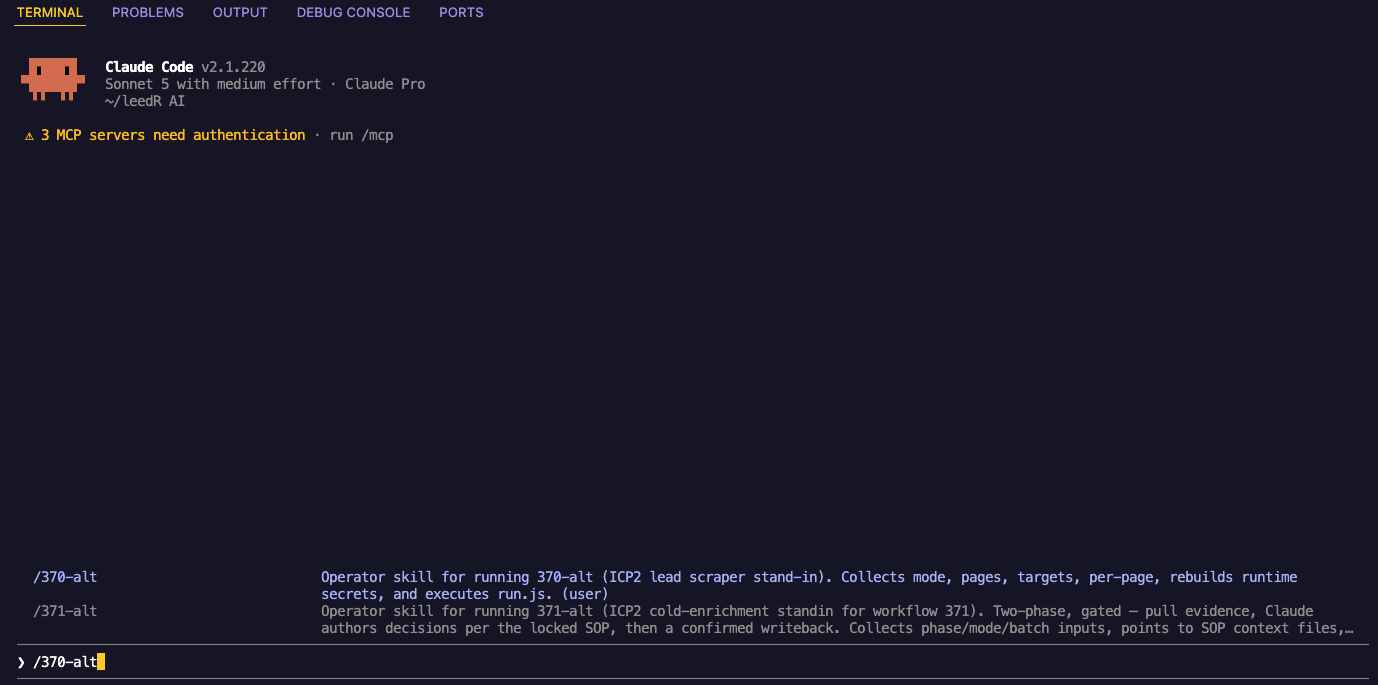
Task: Click the 'Claude Code' title text
Action: pyautogui.click(x=149, y=67)
